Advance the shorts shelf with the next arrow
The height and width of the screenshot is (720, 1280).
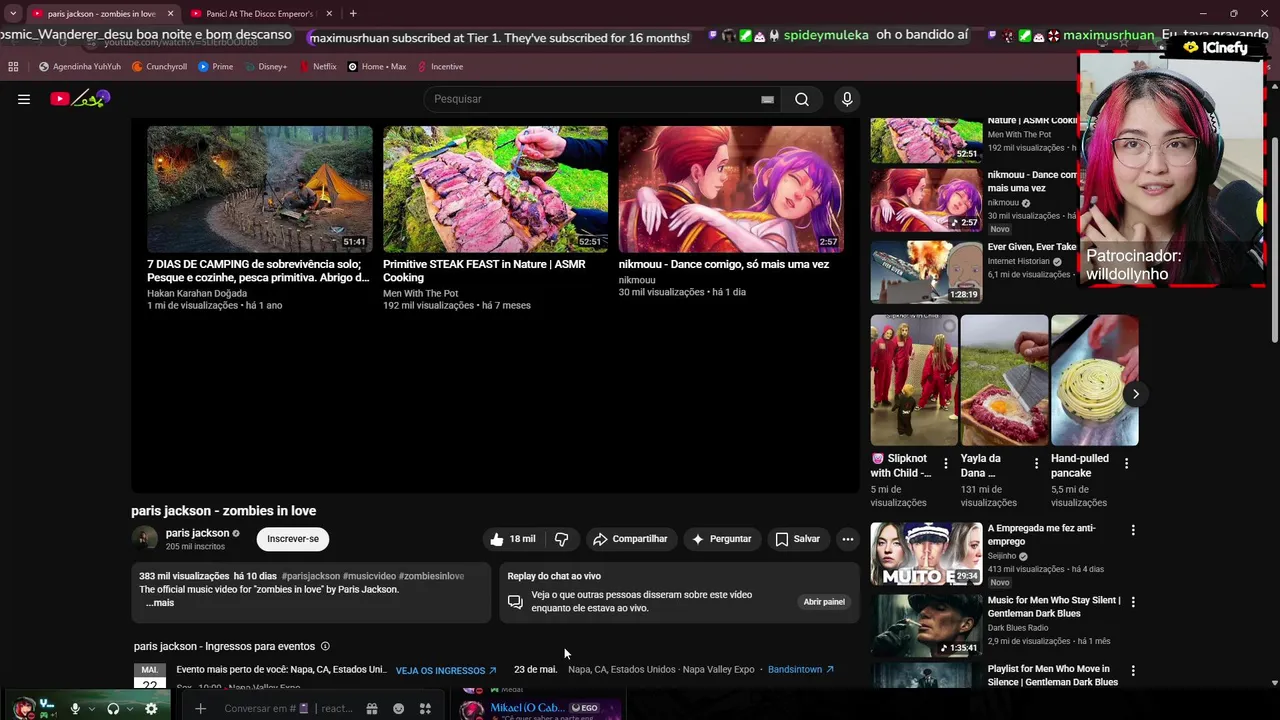click(x=1135, y=394)
